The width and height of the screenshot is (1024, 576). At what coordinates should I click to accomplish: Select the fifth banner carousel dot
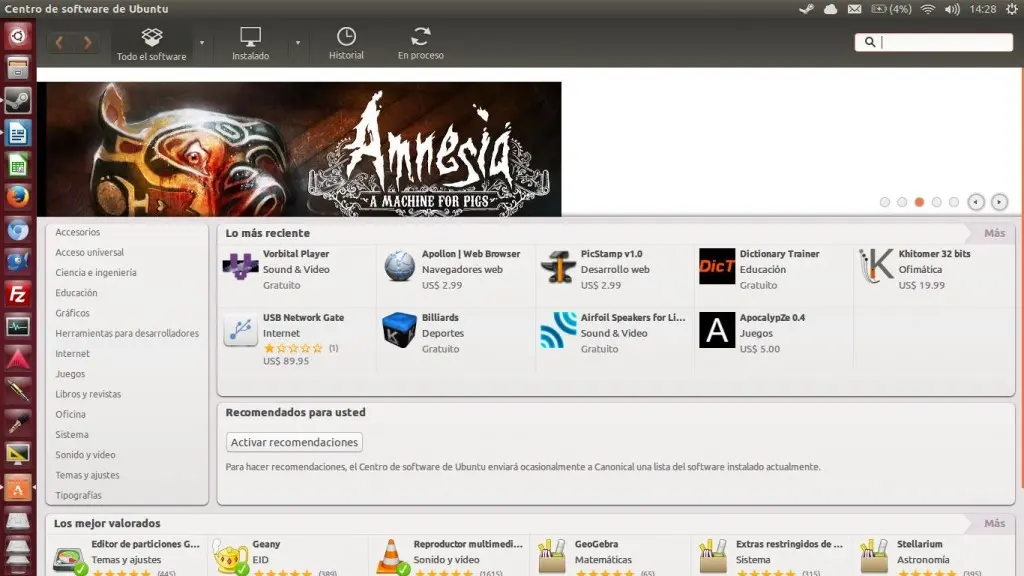tap(954, 202)
